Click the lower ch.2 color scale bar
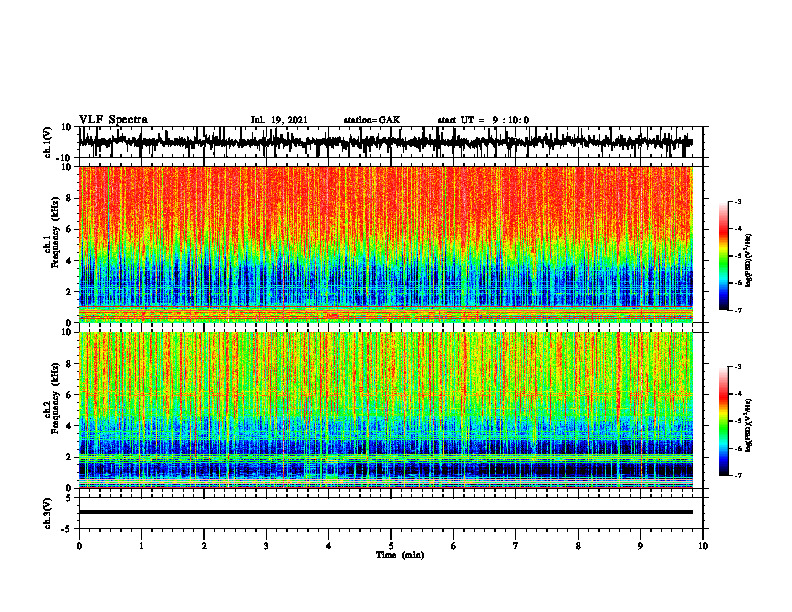This screenshot has width=792, height=612. tap(724, 421)
